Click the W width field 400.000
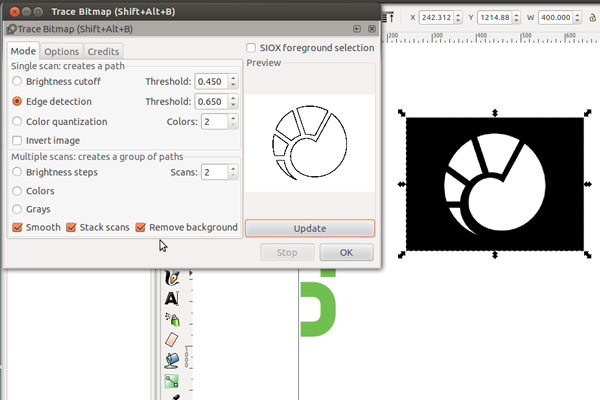This screenshot has height=400, width=600. (x=556, y=18)
